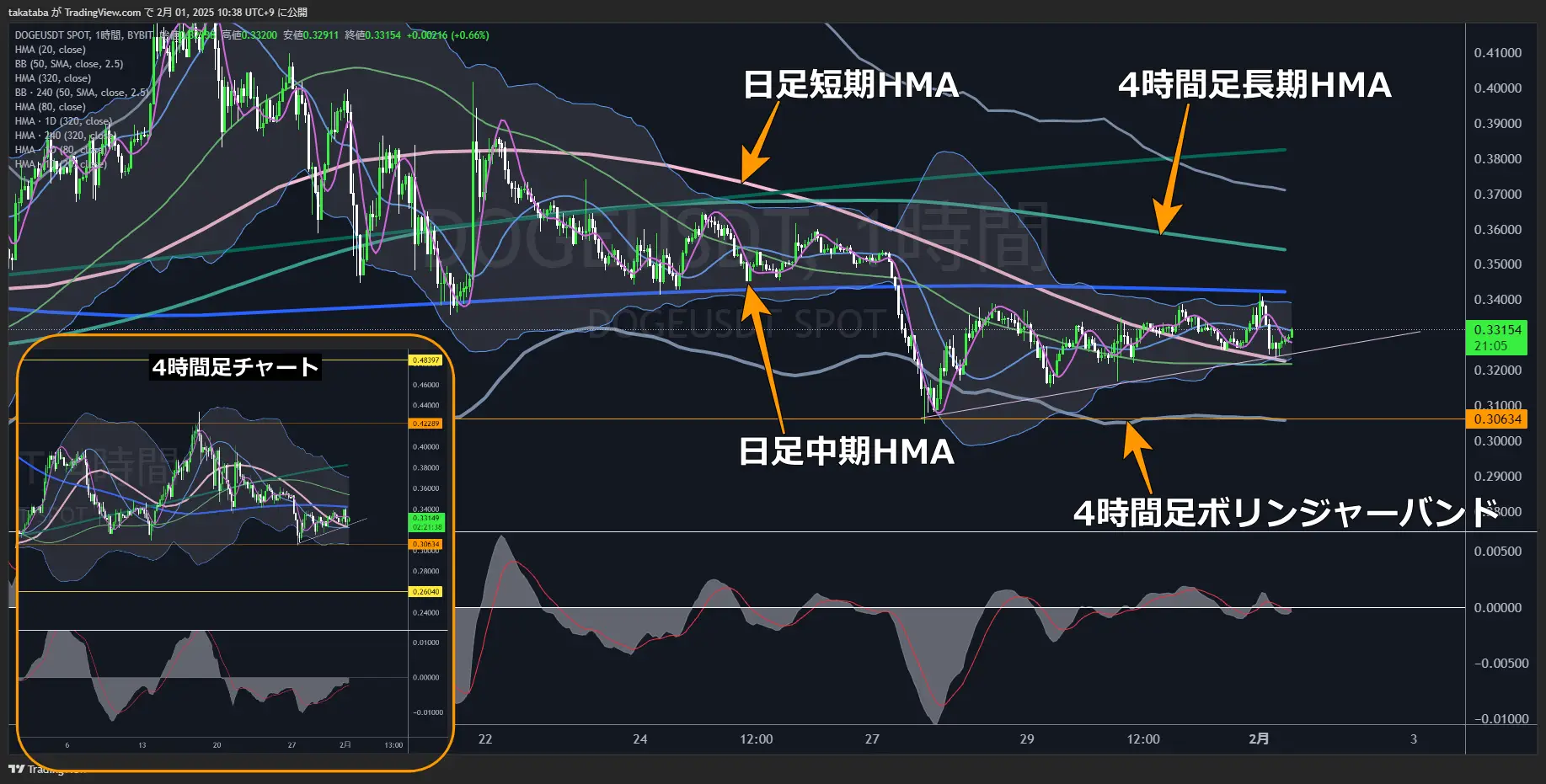Select the BB (50, SMA, close, 2.5) legend entry
1546x784 pixels.
69,64
